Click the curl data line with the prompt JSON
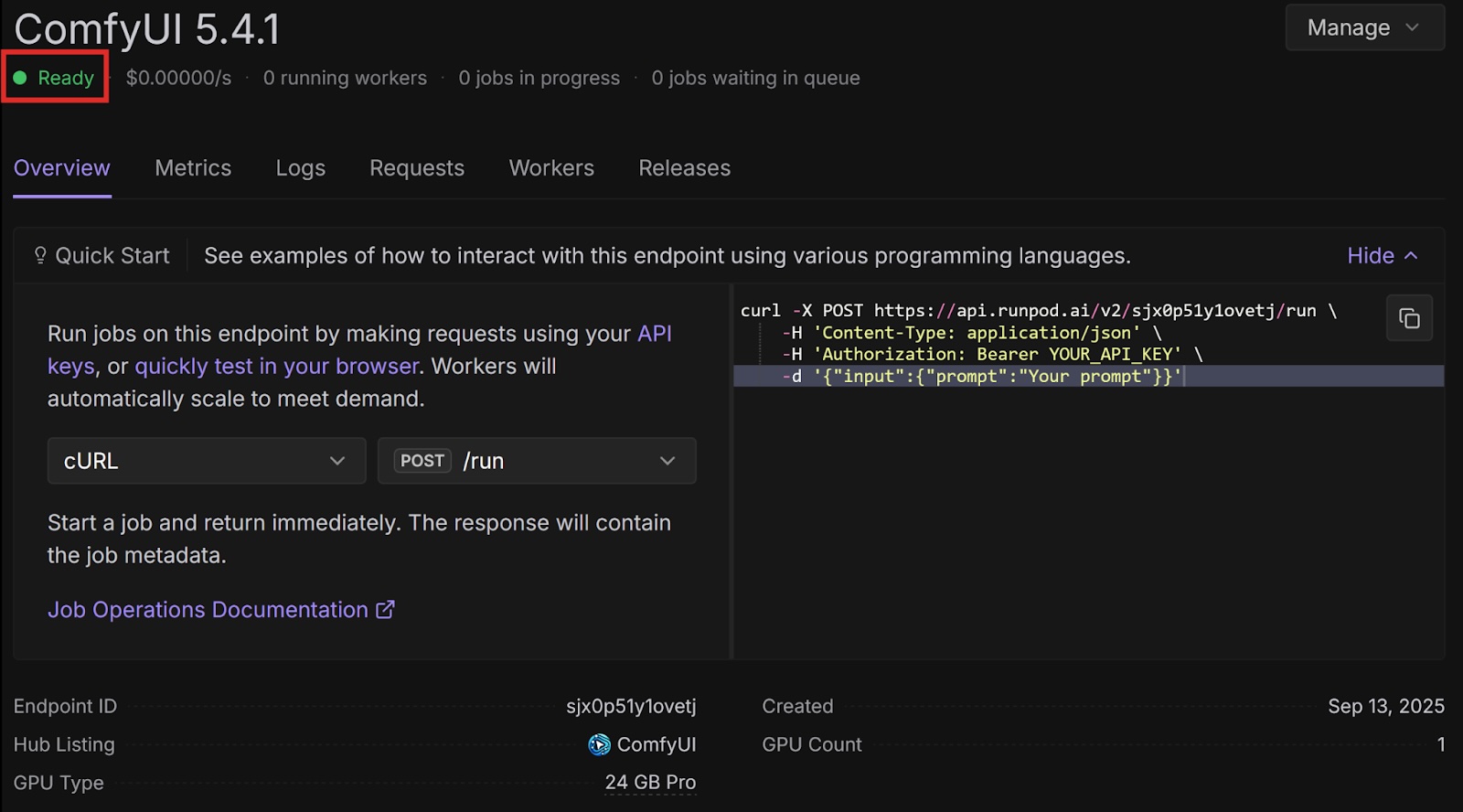Image resolution: width=1463 pixels, height=812 pixels. (1088, 376)
